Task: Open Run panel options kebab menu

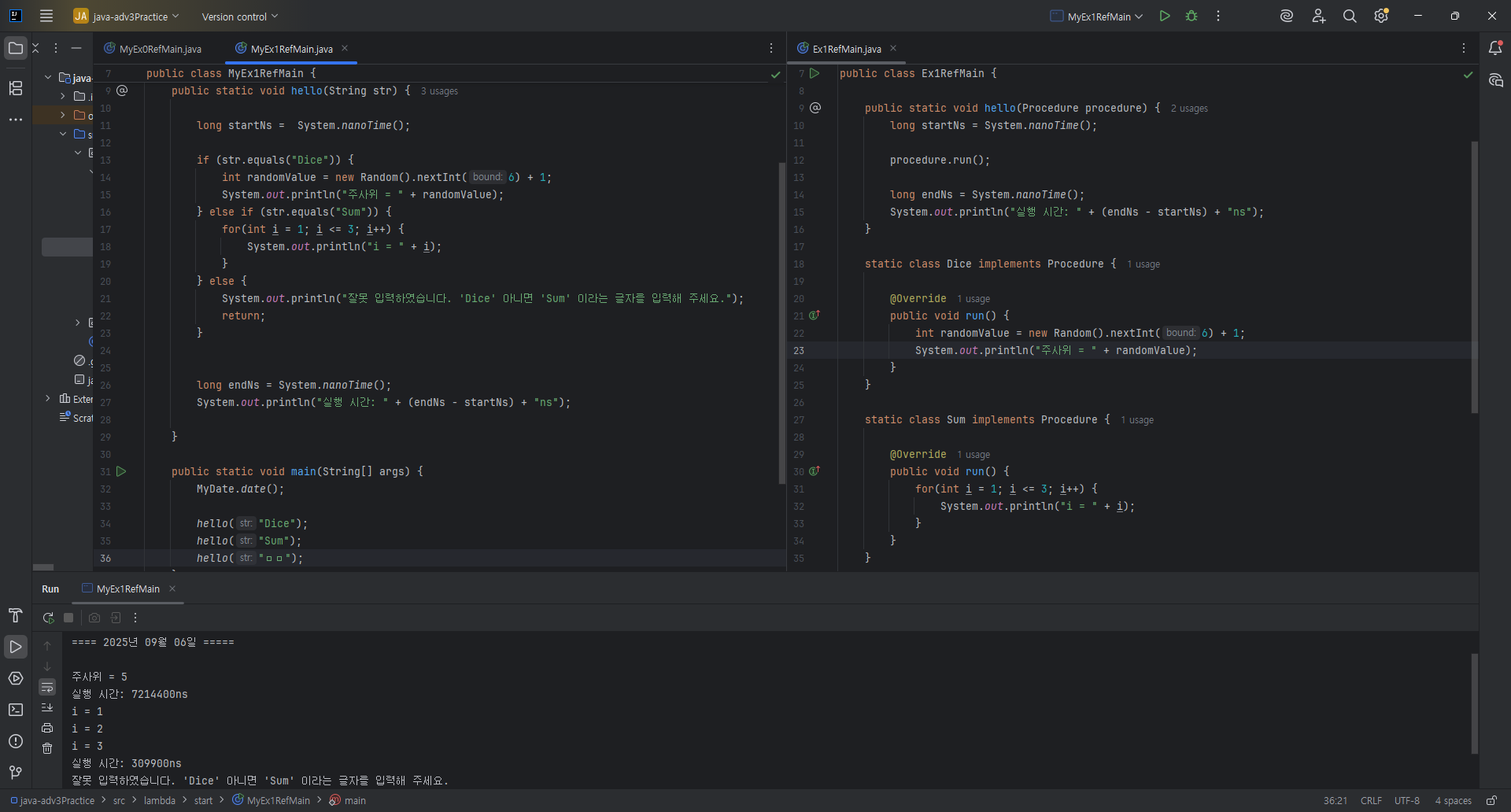Action: 135,618
